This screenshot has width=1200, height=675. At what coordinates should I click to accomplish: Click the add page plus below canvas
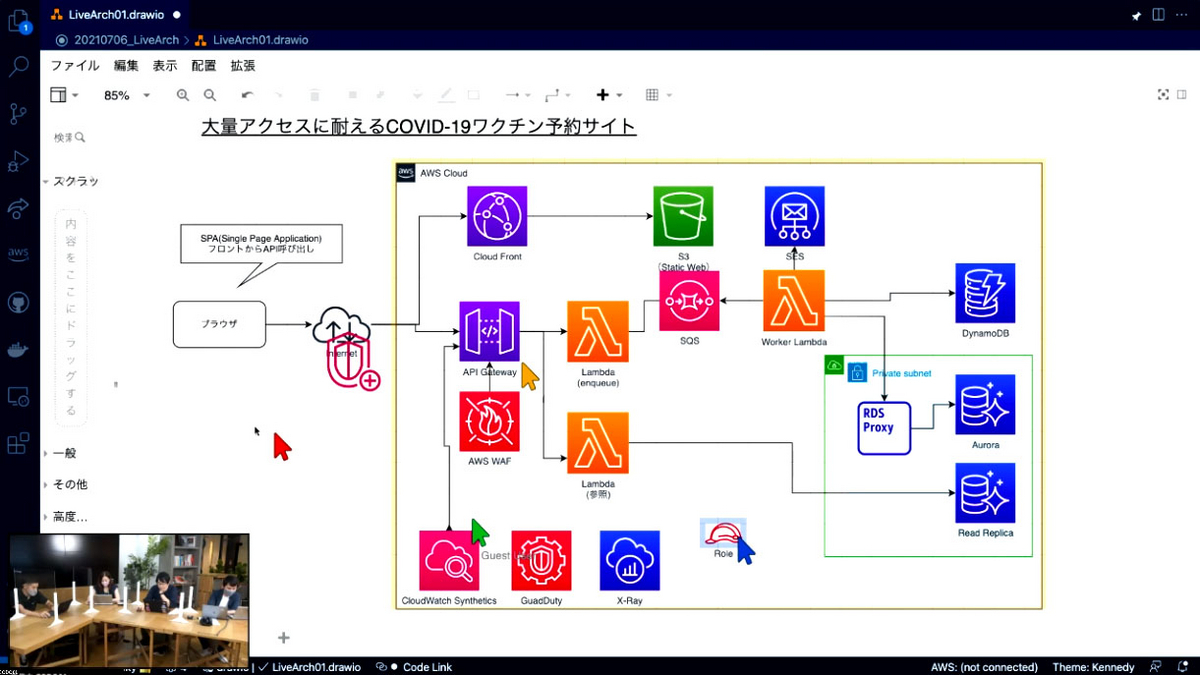[284, 637]
